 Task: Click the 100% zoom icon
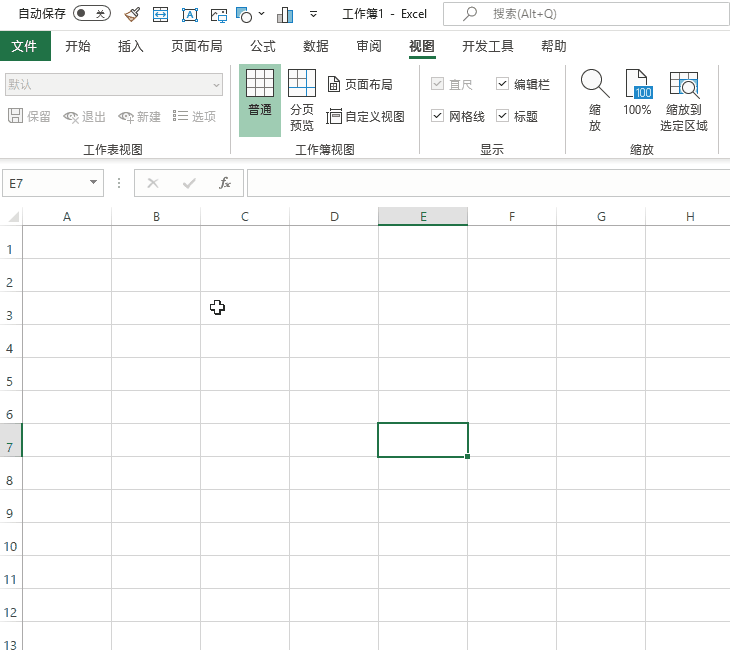point(637,93)
